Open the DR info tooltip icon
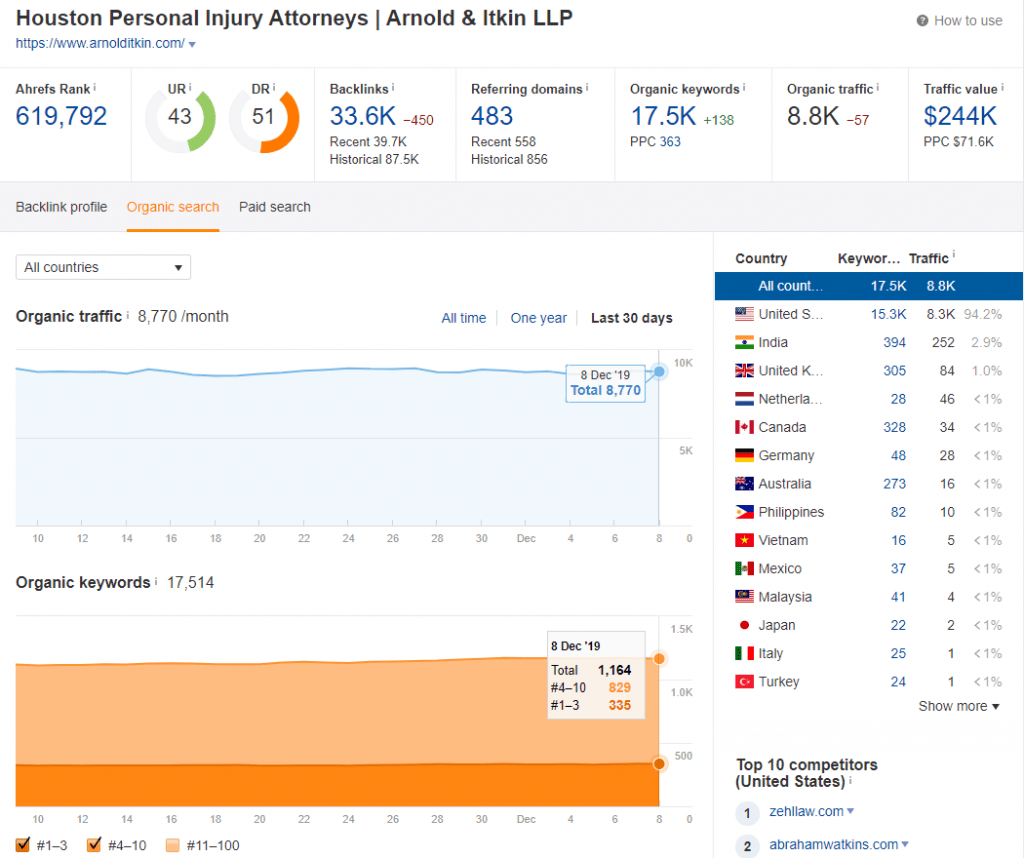Screen dimensions: 1024x858 pyautogui.click(x=274, y=87)
